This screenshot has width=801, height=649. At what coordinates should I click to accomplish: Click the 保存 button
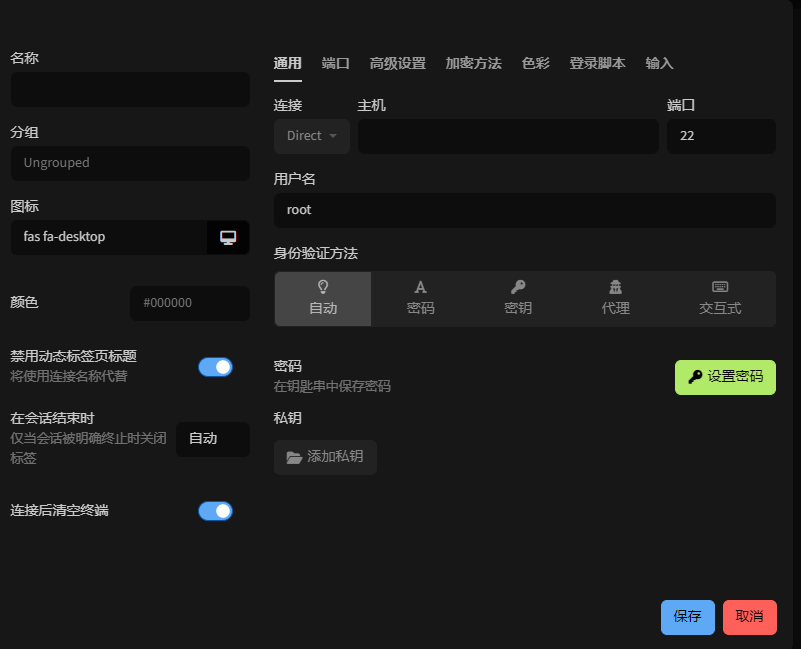pyautogui.click(x=687, y=617)
